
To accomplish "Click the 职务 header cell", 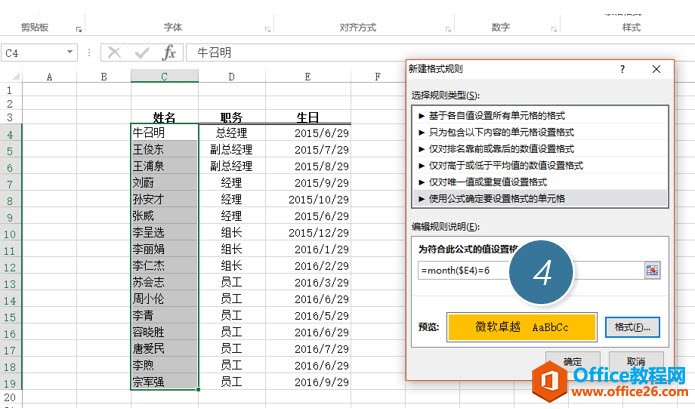I will tap(231, 117).
